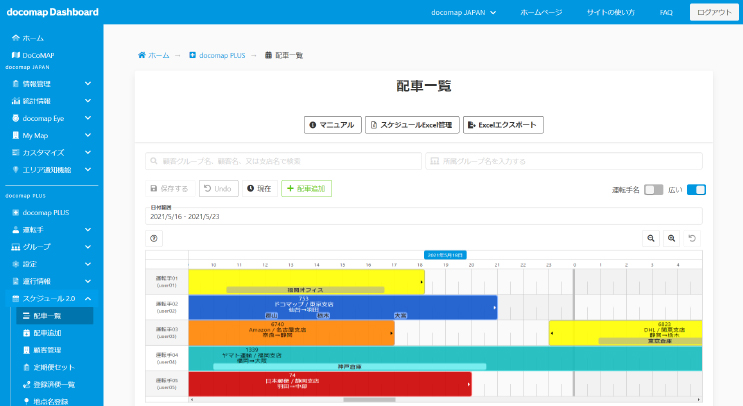Screen dimensions: 743x406
Task: Click the Undo button
Action: pos(219,188)
